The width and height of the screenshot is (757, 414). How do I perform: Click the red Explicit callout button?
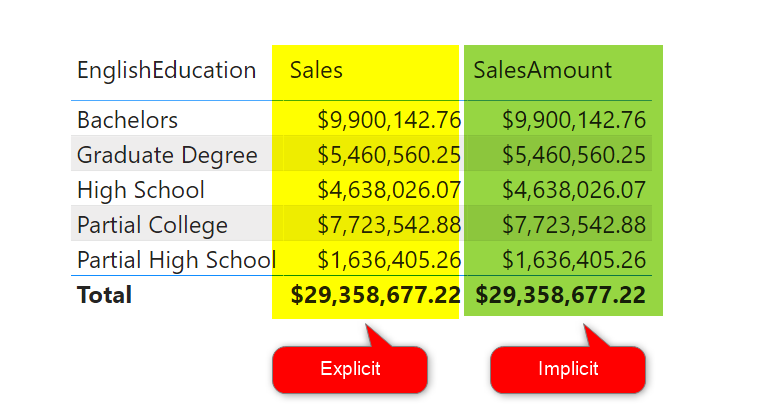point(350,370)
